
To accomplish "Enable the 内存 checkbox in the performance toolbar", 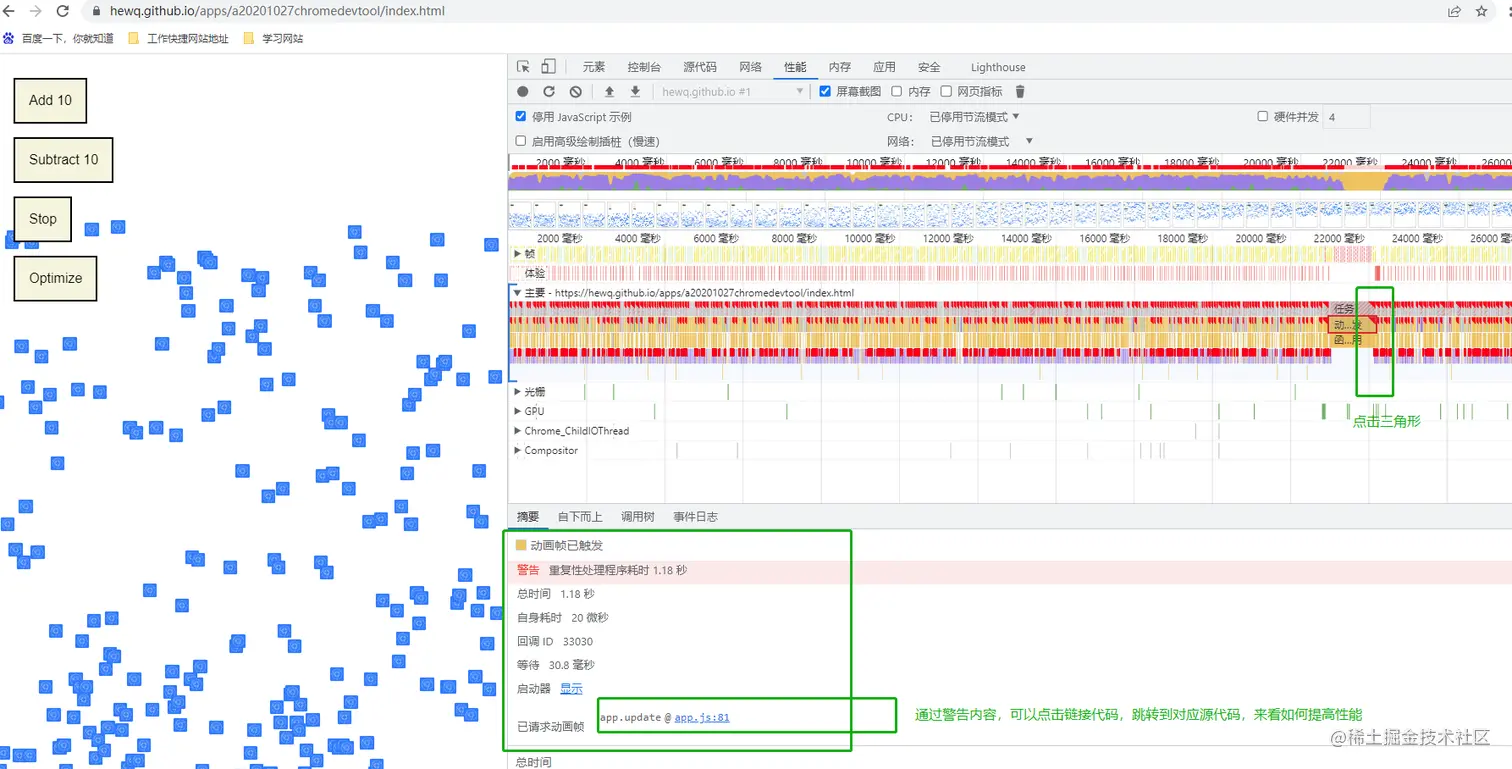I will coord(897,92).
